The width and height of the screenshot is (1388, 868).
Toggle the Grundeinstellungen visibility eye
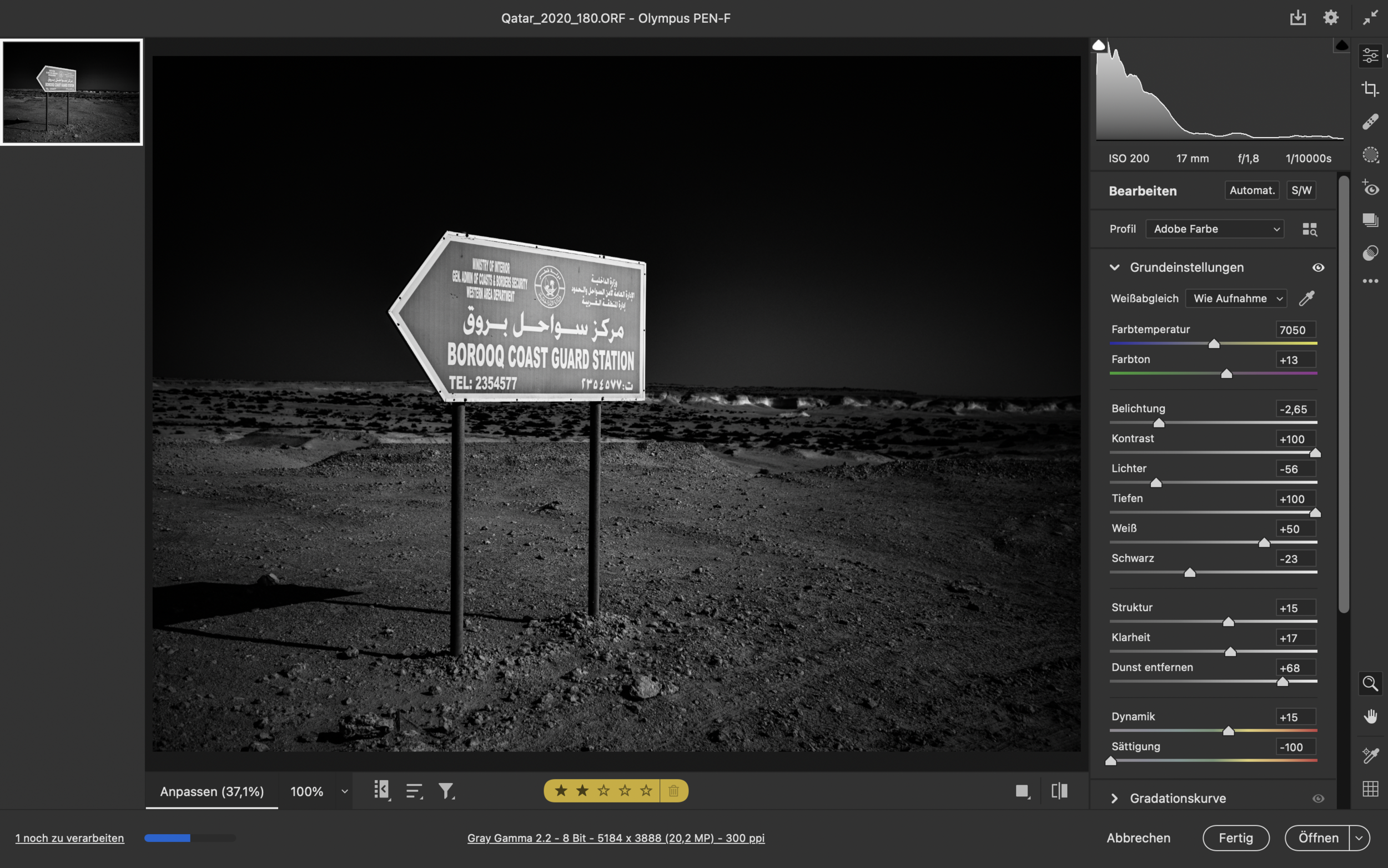tap(1318, 268)
